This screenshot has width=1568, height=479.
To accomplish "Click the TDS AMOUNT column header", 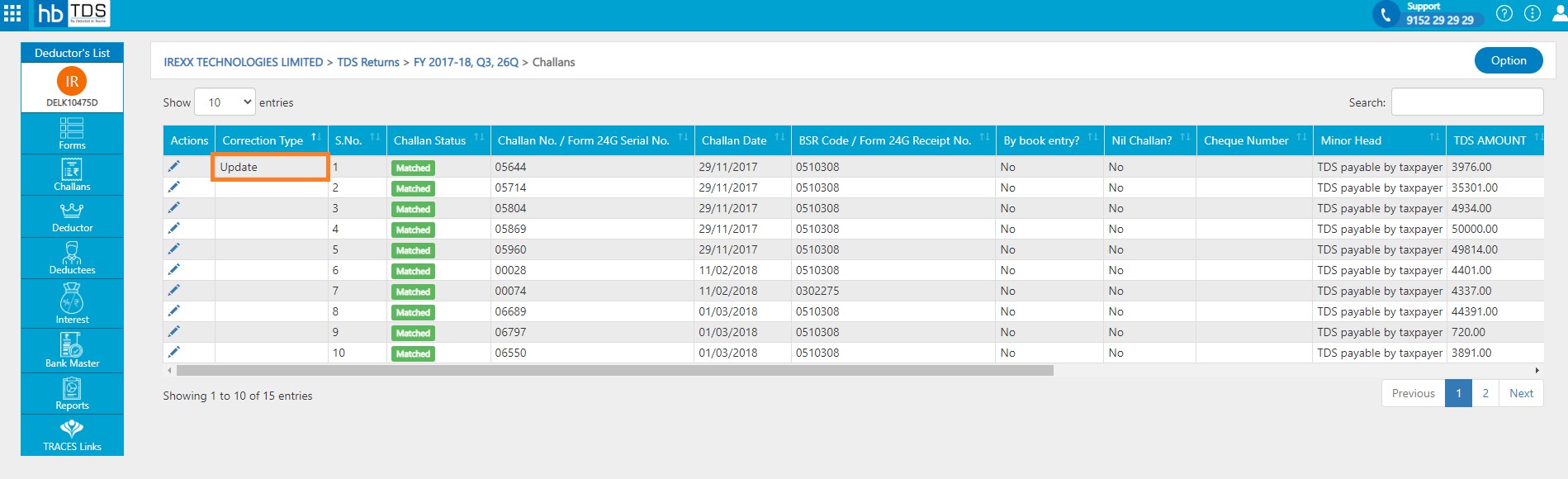I will point(1495,140).
